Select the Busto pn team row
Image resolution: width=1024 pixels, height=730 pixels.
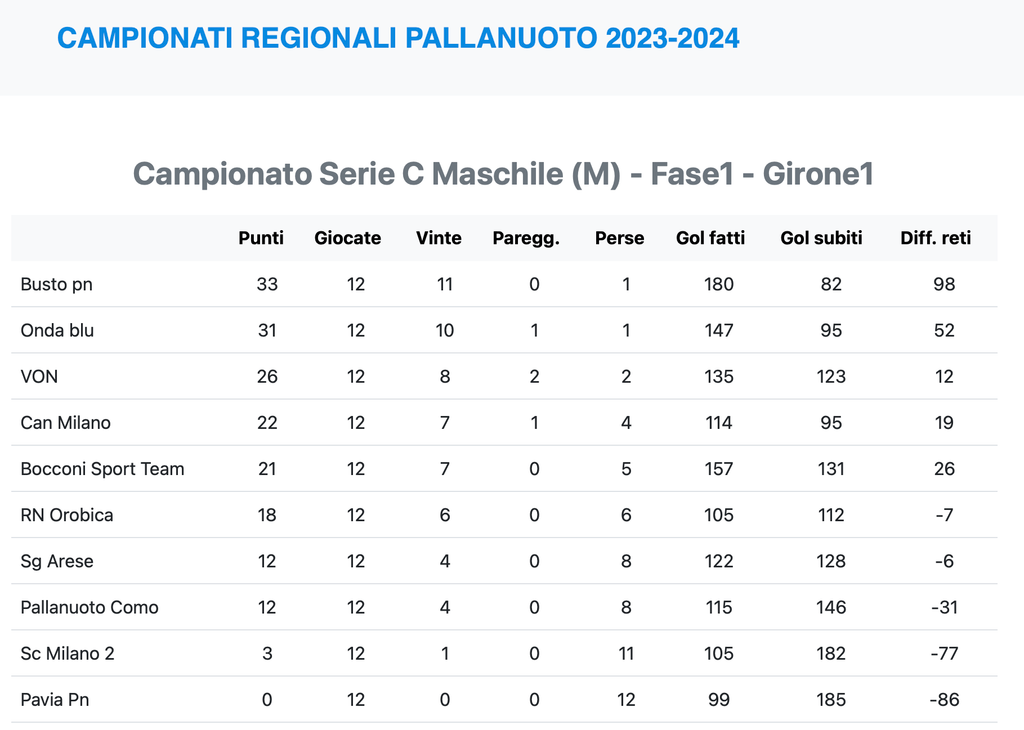(57, 284)
